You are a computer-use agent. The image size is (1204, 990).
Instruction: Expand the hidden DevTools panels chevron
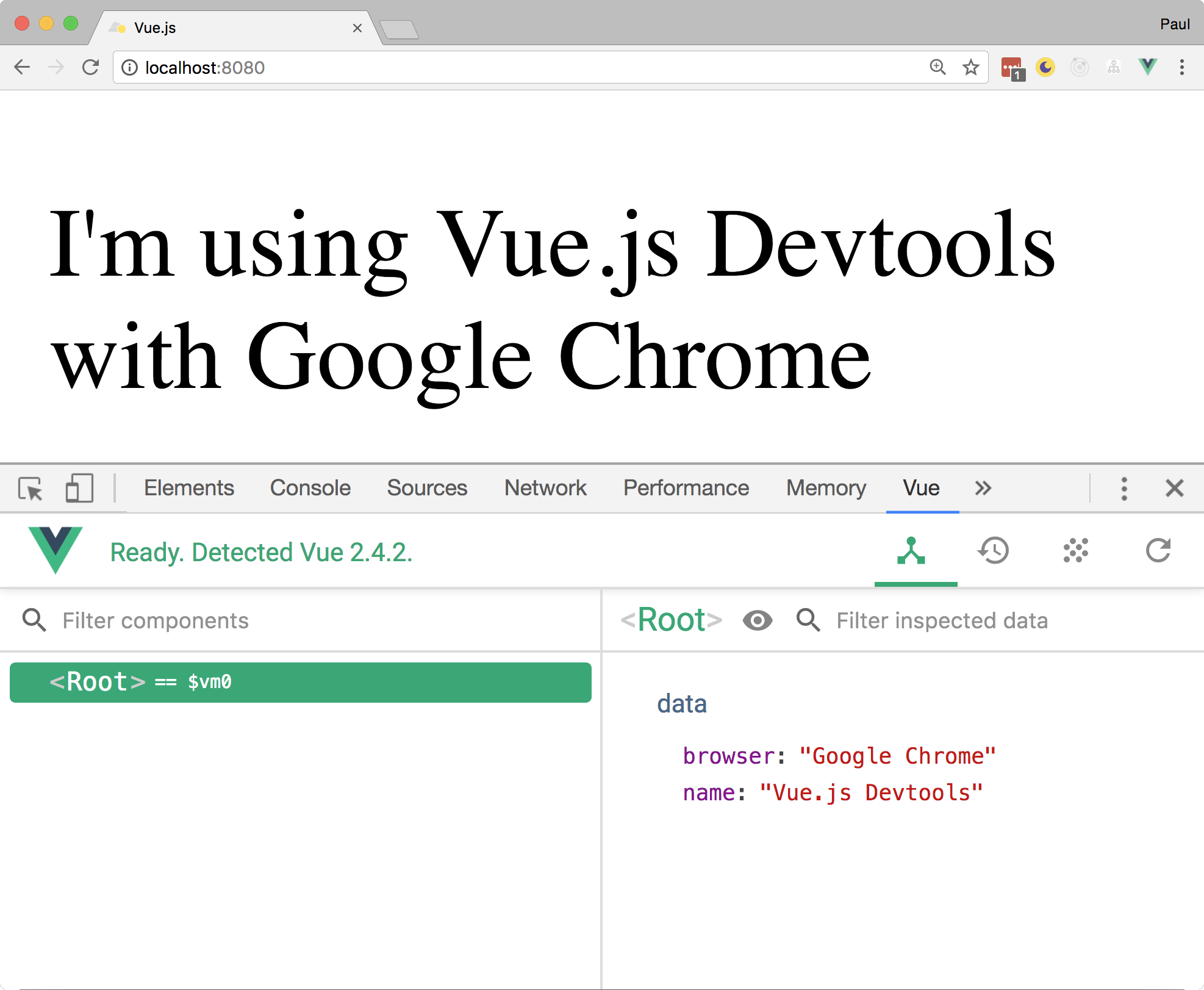click(x=983, y=488)
